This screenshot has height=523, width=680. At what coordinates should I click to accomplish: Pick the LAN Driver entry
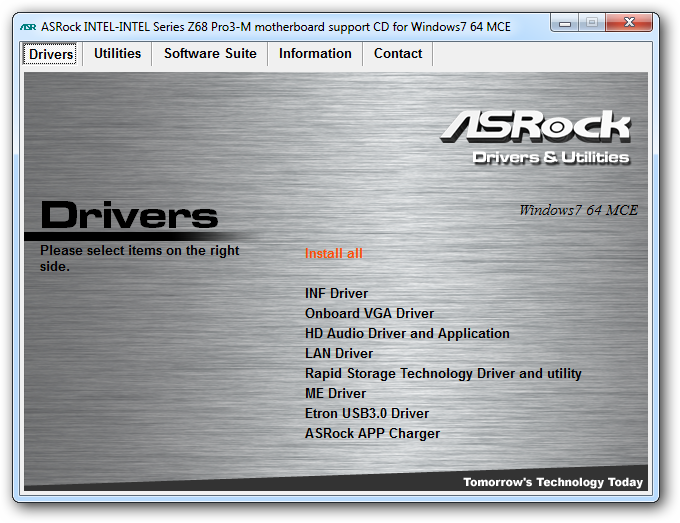[x=339, y=353]
